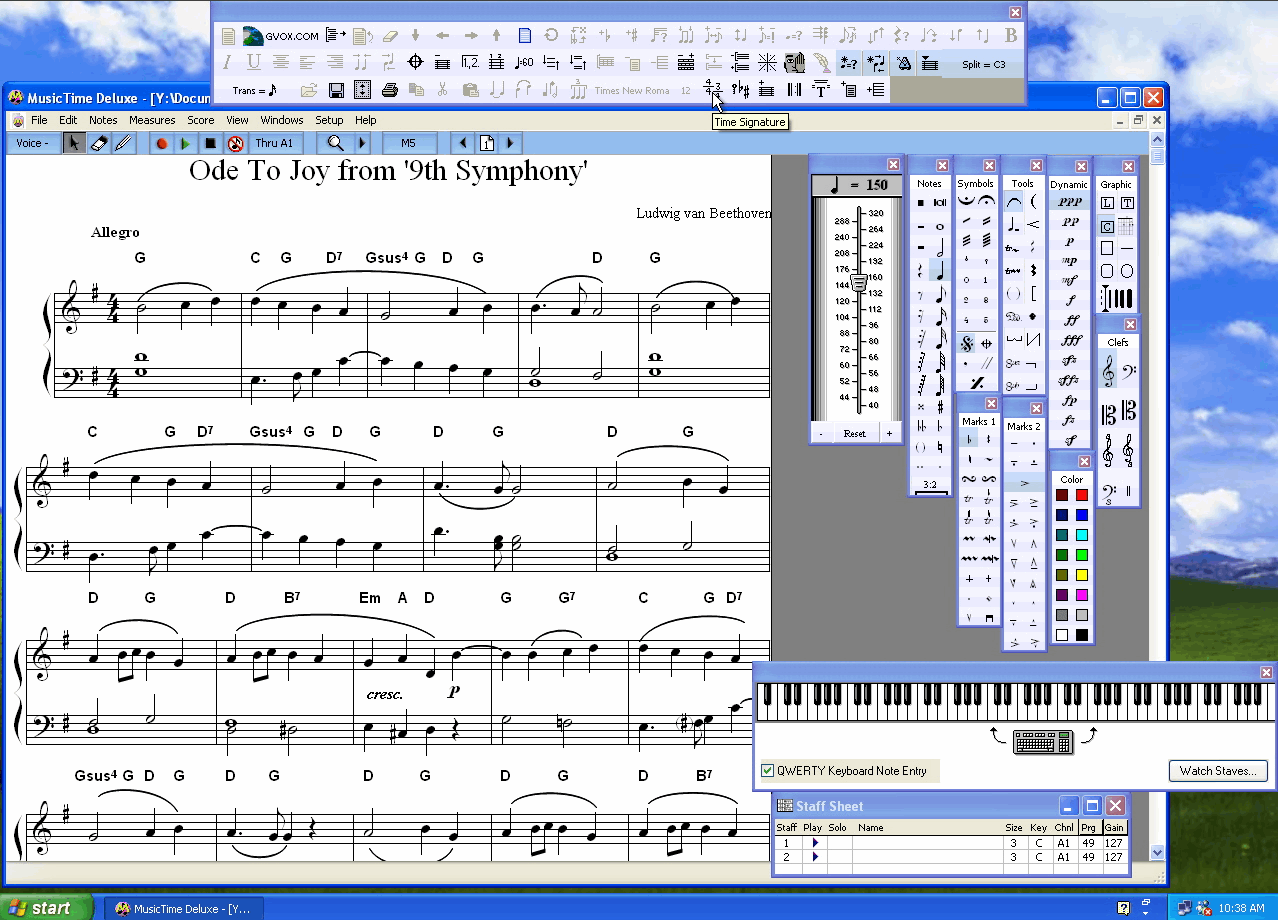Image resolution: width=1278 pixels, height=920 pixels.
Task: Uncheck QWERTY Keyboard Note Entry checkbox
Action: (x=768, y=771)
